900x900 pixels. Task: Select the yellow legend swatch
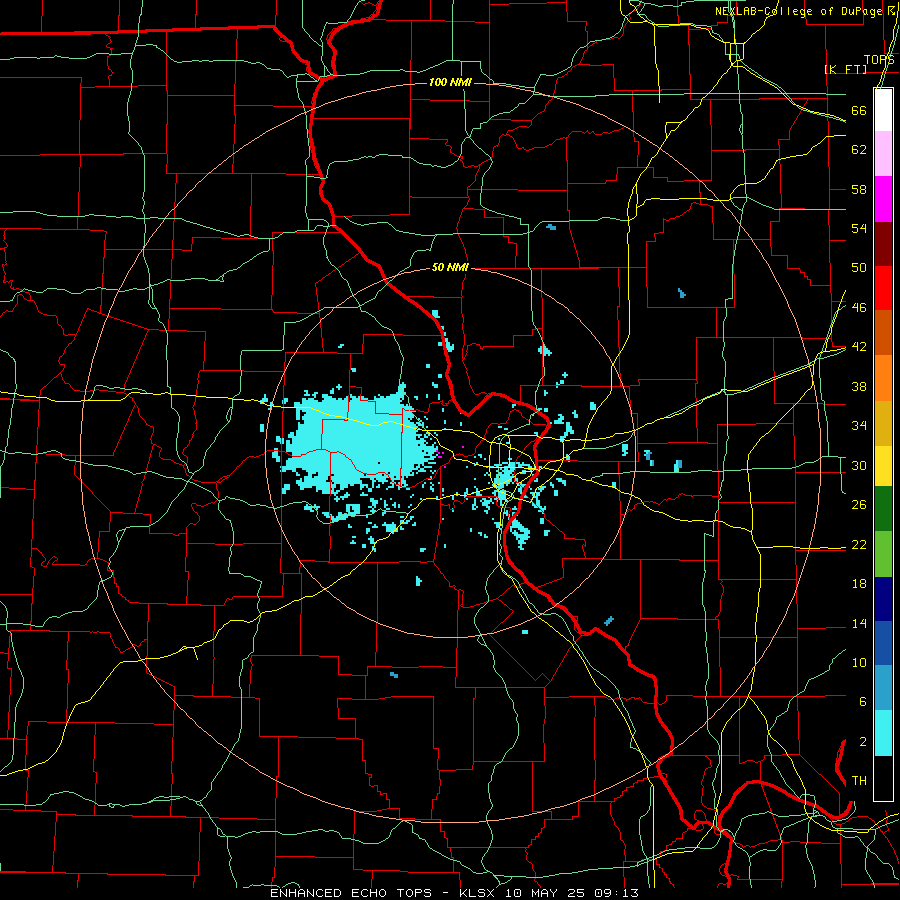click(883, 466)
